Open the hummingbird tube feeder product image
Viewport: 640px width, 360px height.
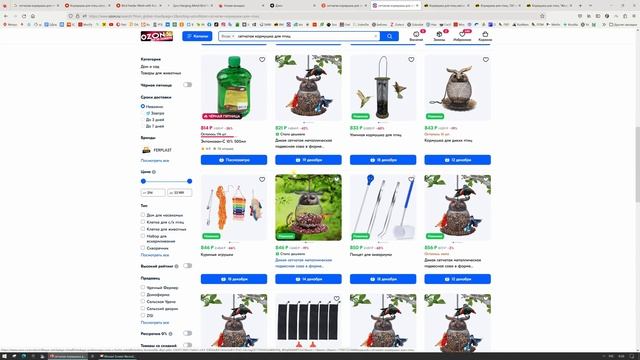383,87
